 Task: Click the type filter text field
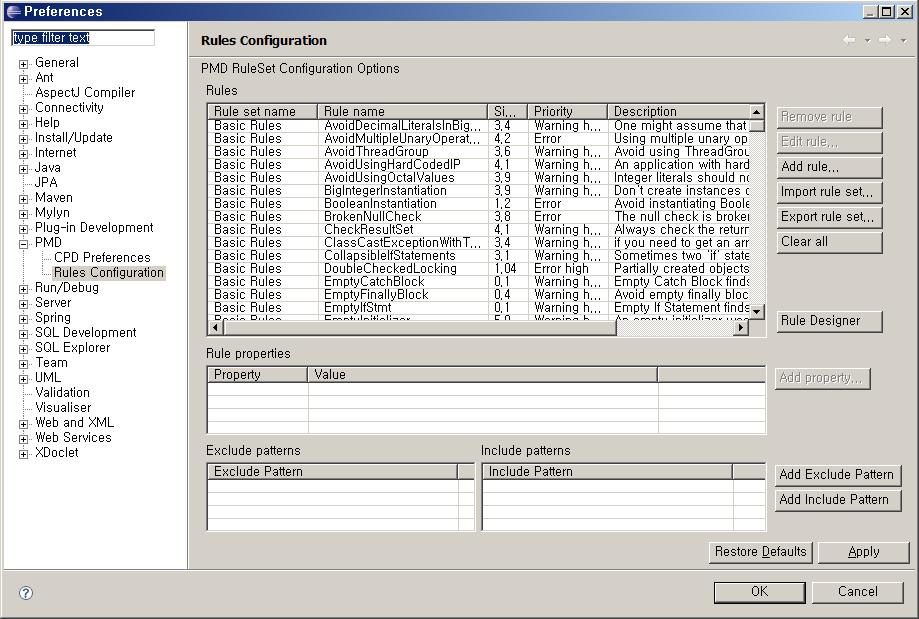(83, 38)
